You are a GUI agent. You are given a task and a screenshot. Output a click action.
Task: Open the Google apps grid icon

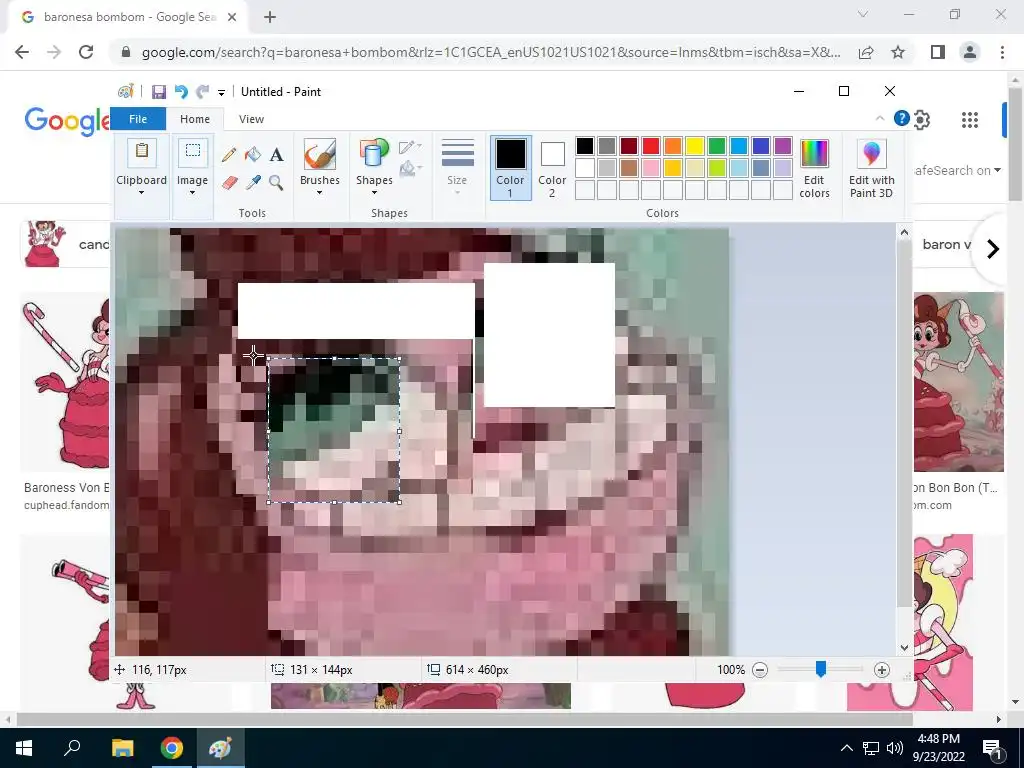(x=970, y=120)
